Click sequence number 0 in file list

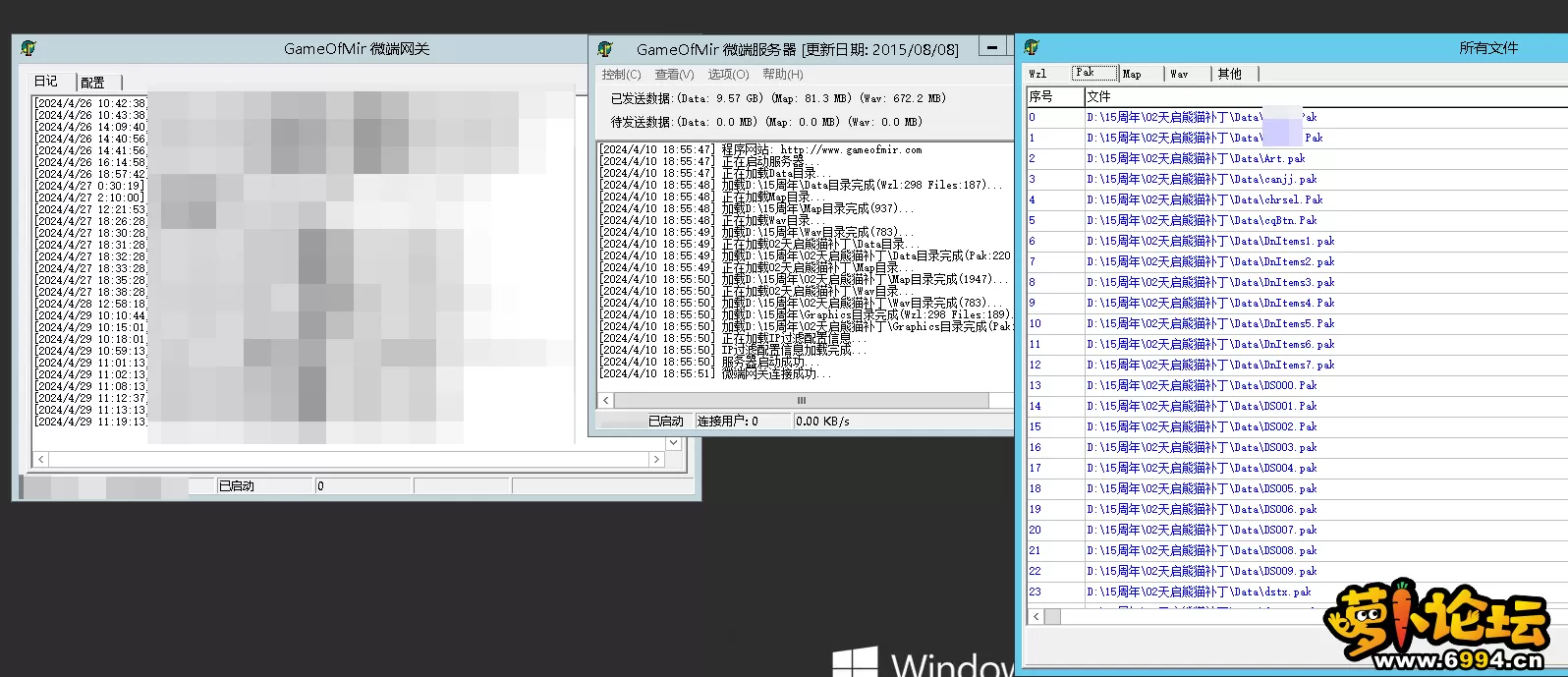tap(1033, 117)
